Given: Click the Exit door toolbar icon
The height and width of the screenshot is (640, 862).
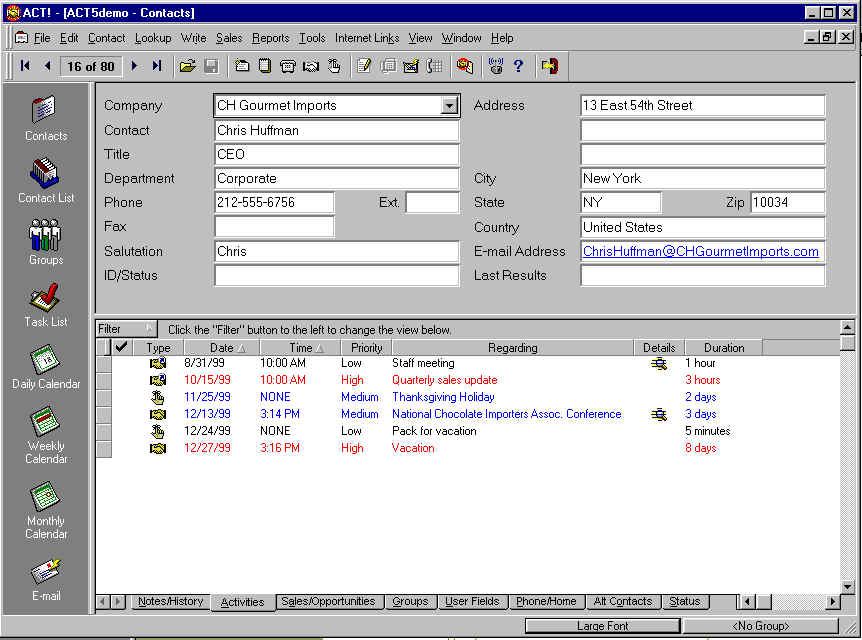Looking at the screenshot, I should [549, 66].
